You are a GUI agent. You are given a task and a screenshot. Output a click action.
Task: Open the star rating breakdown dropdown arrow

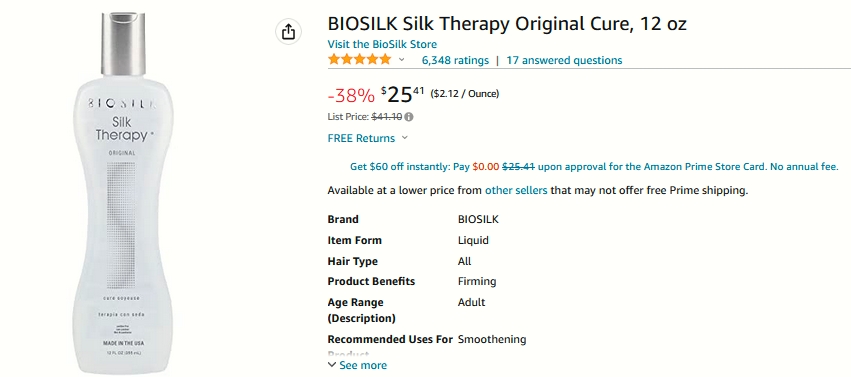[x=402, y=60]
